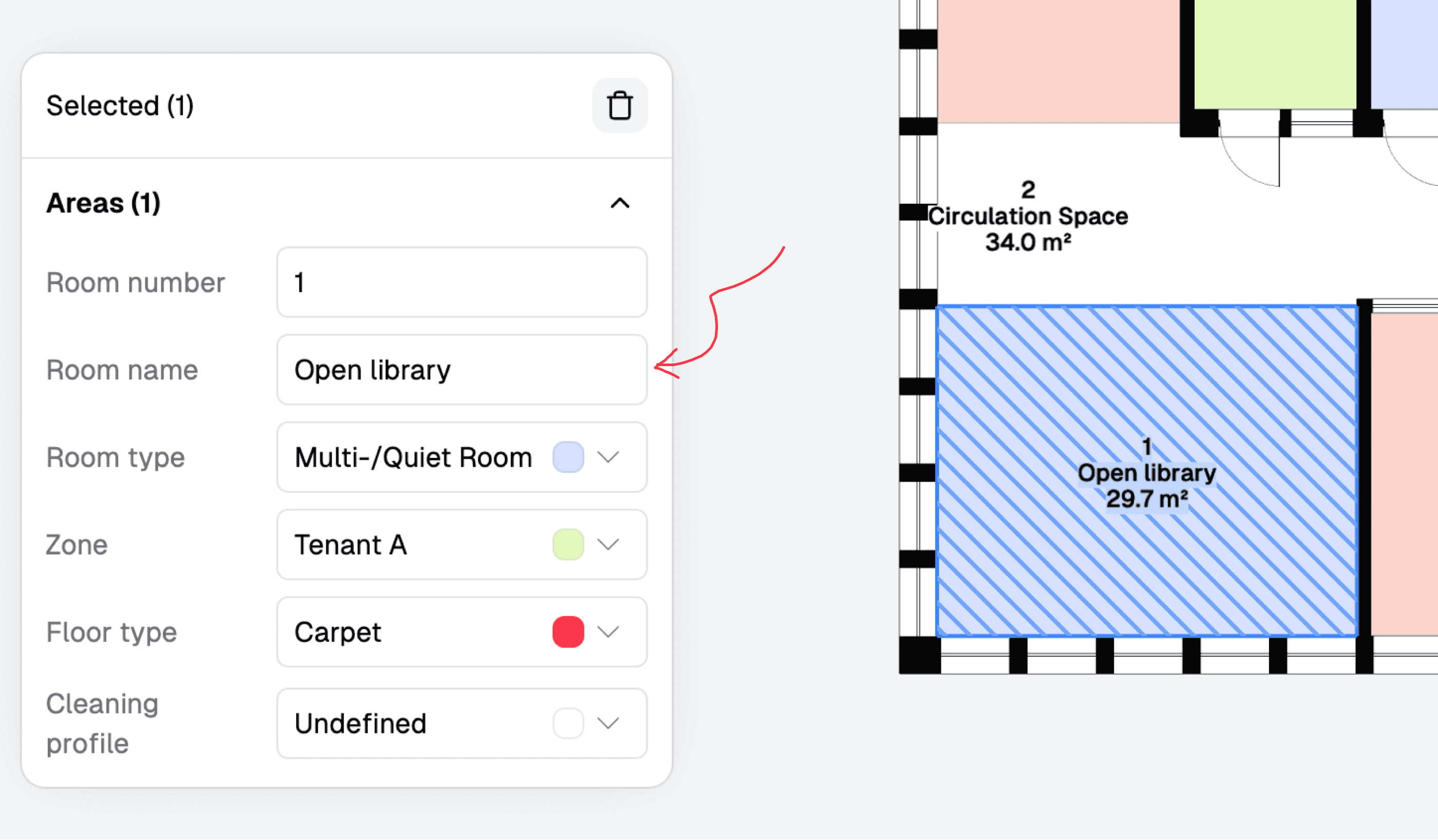Click the 29.7 m² area label

click(x=1147, y=499)
